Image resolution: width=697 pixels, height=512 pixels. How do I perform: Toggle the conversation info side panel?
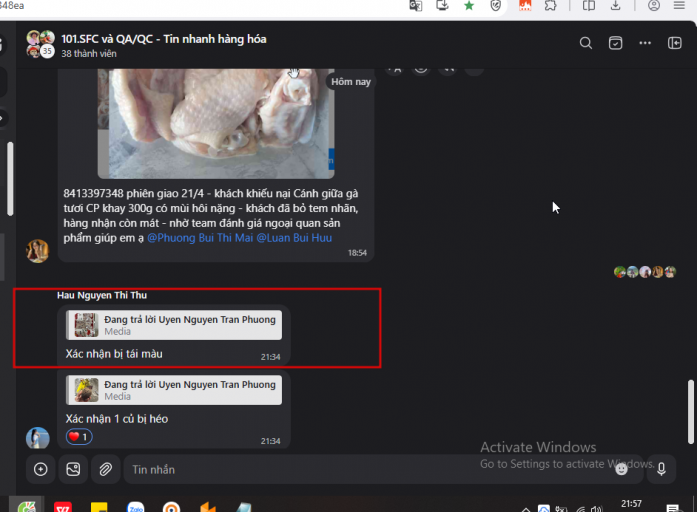(x=674, y=43)
